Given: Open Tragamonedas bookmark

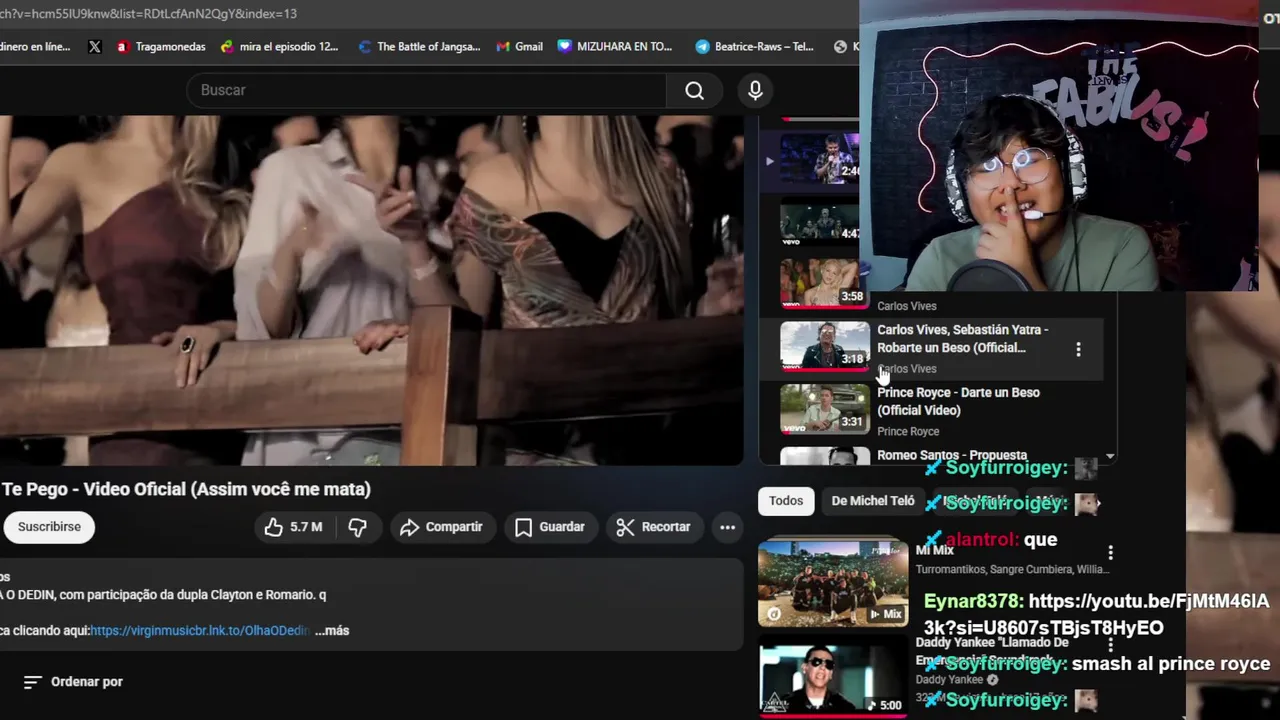Looking at the screenshot, I should coord(161,46).
